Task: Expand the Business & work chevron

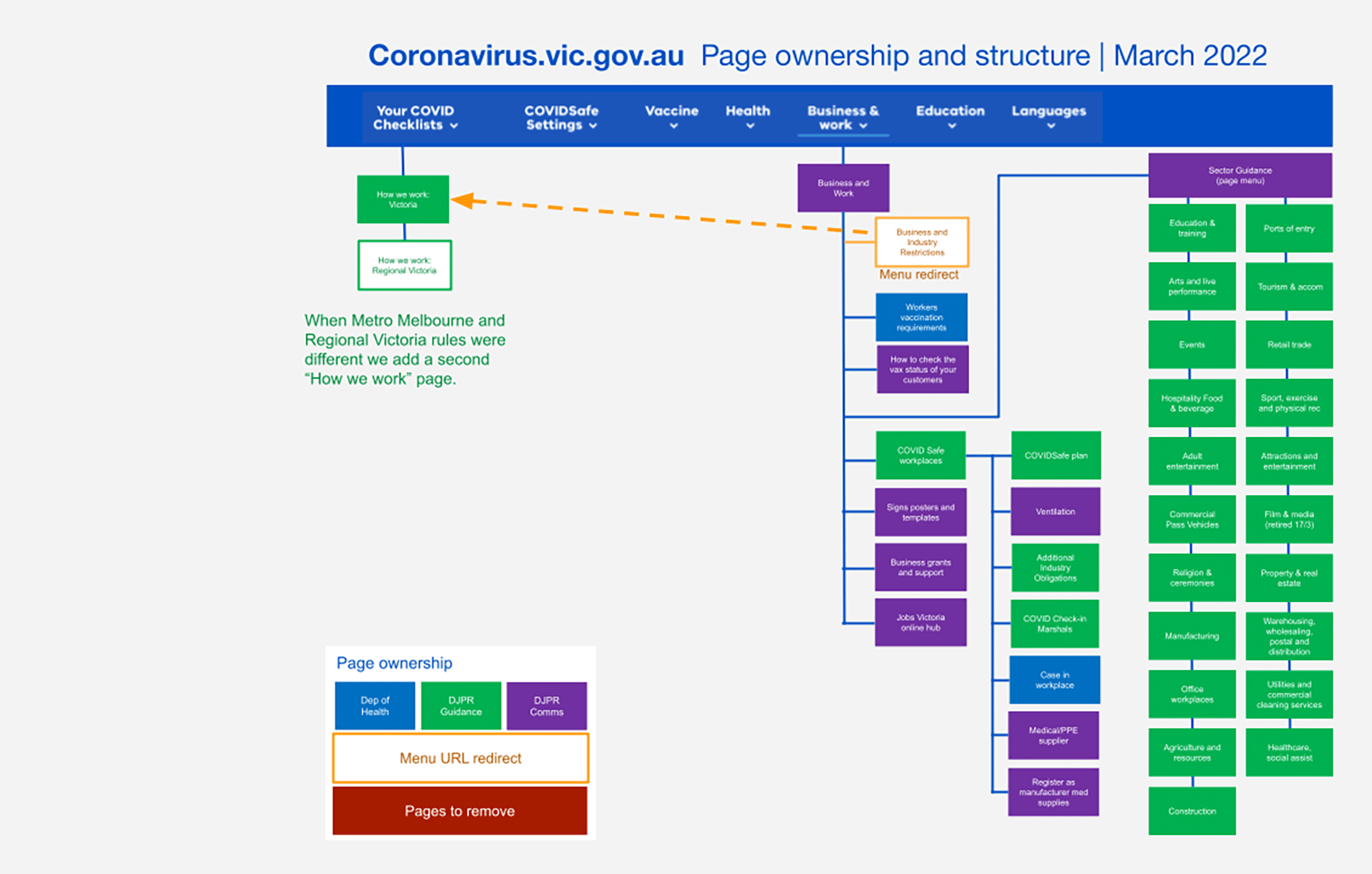Action: coord(864,126)
